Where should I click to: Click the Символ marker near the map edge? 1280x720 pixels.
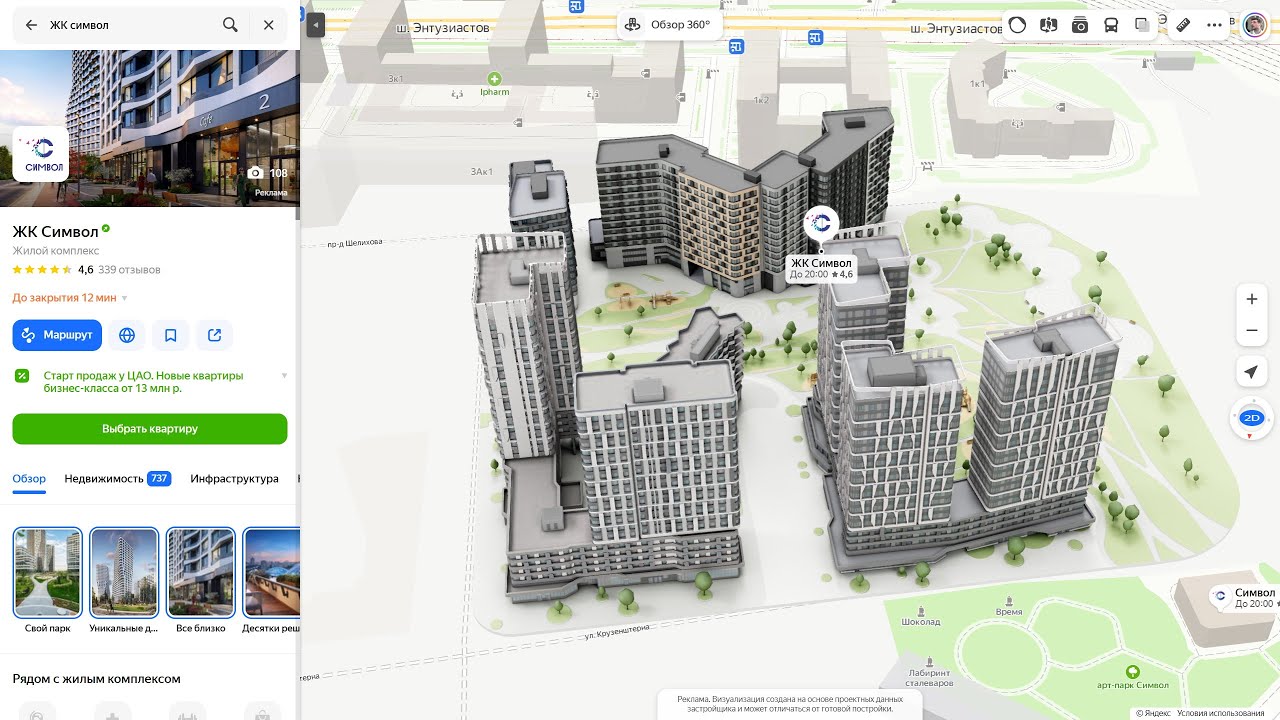pos(1219,597)
